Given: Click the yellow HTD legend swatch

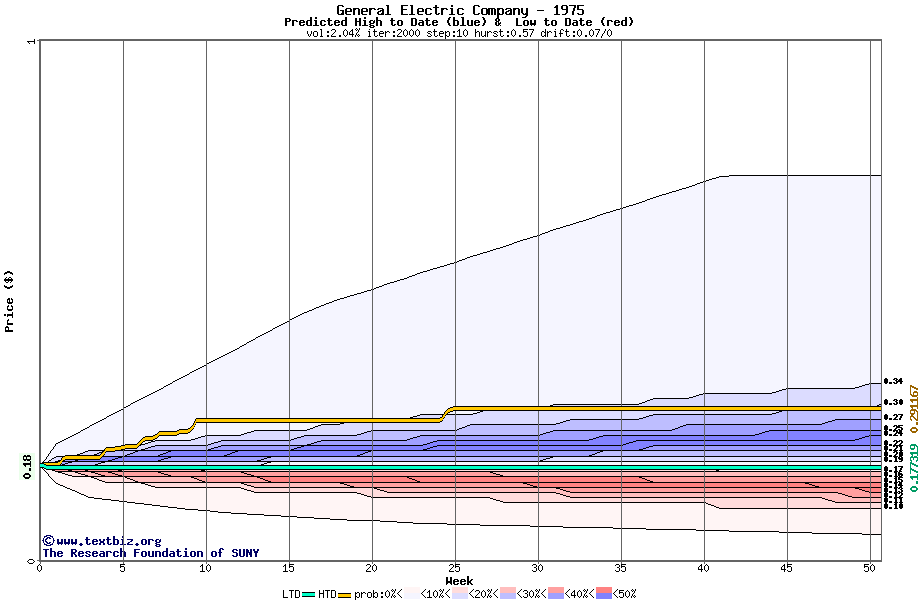Looking at the screenshot, I should pyautogui.click(x=344, y=595).
